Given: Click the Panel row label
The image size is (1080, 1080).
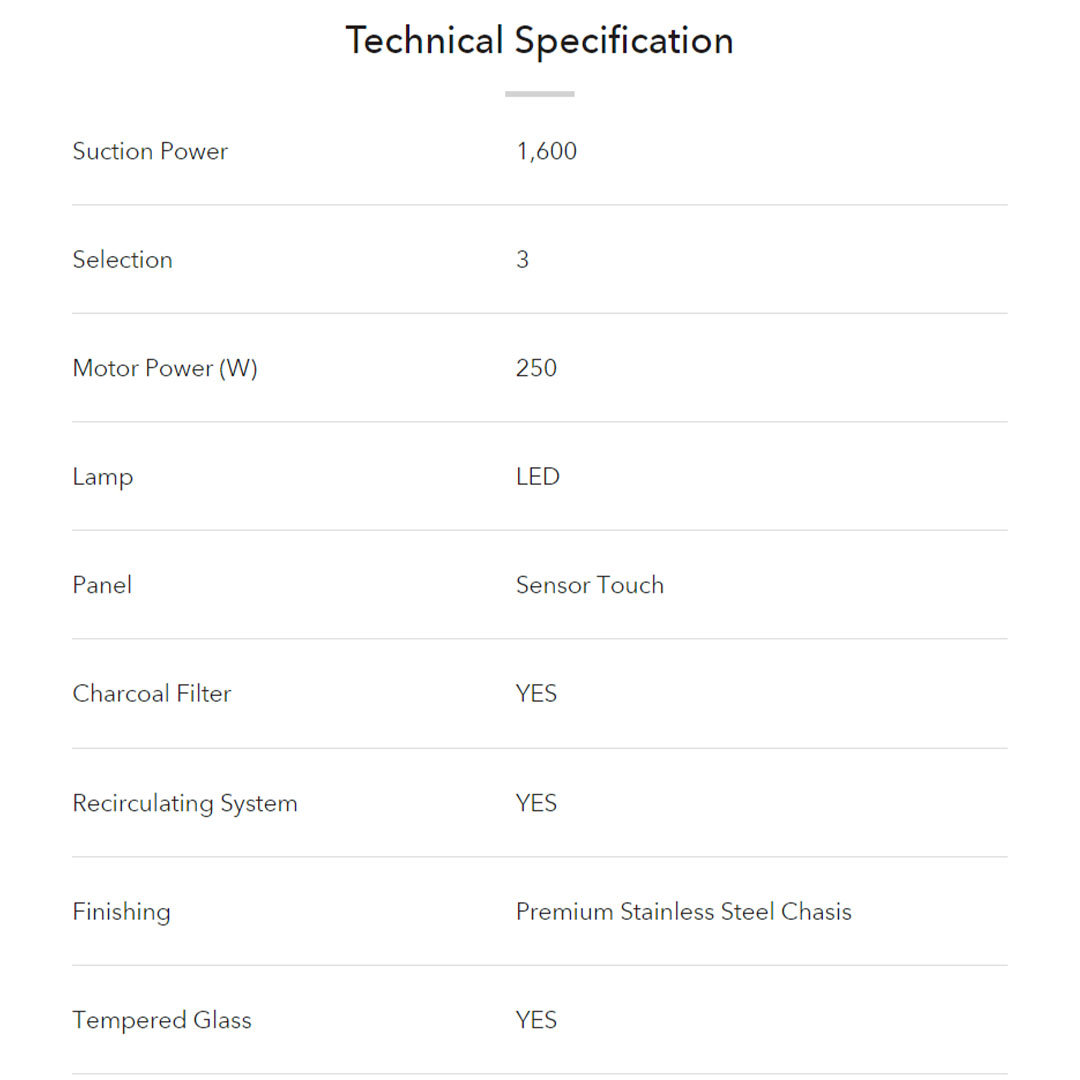Looking at the screenshot, I should click(x=102, y=585).
